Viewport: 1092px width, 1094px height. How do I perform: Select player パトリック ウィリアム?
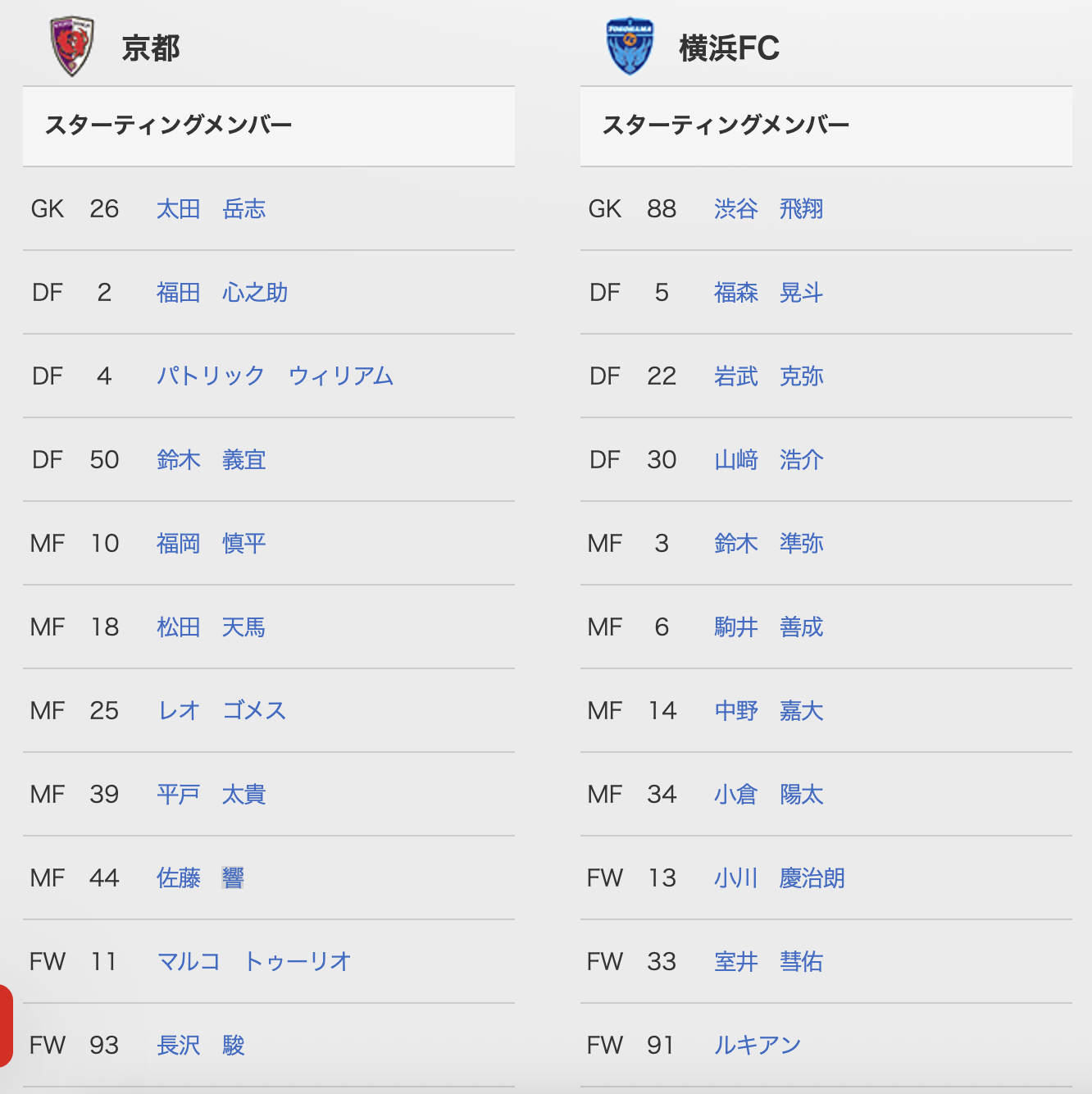275,376
